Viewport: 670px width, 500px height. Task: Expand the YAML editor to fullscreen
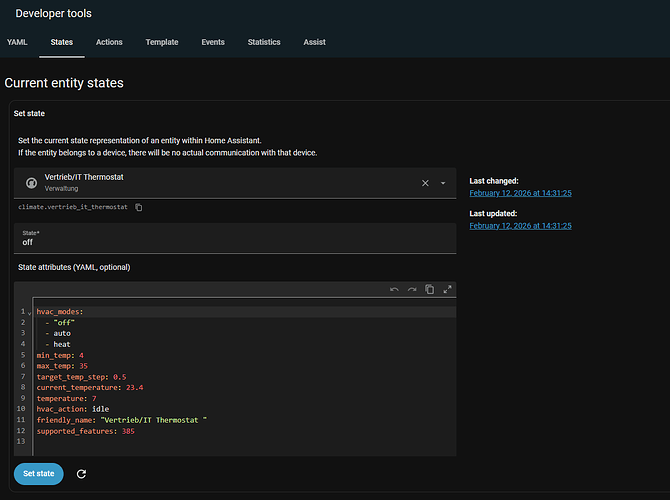click(x=447, y=290)
